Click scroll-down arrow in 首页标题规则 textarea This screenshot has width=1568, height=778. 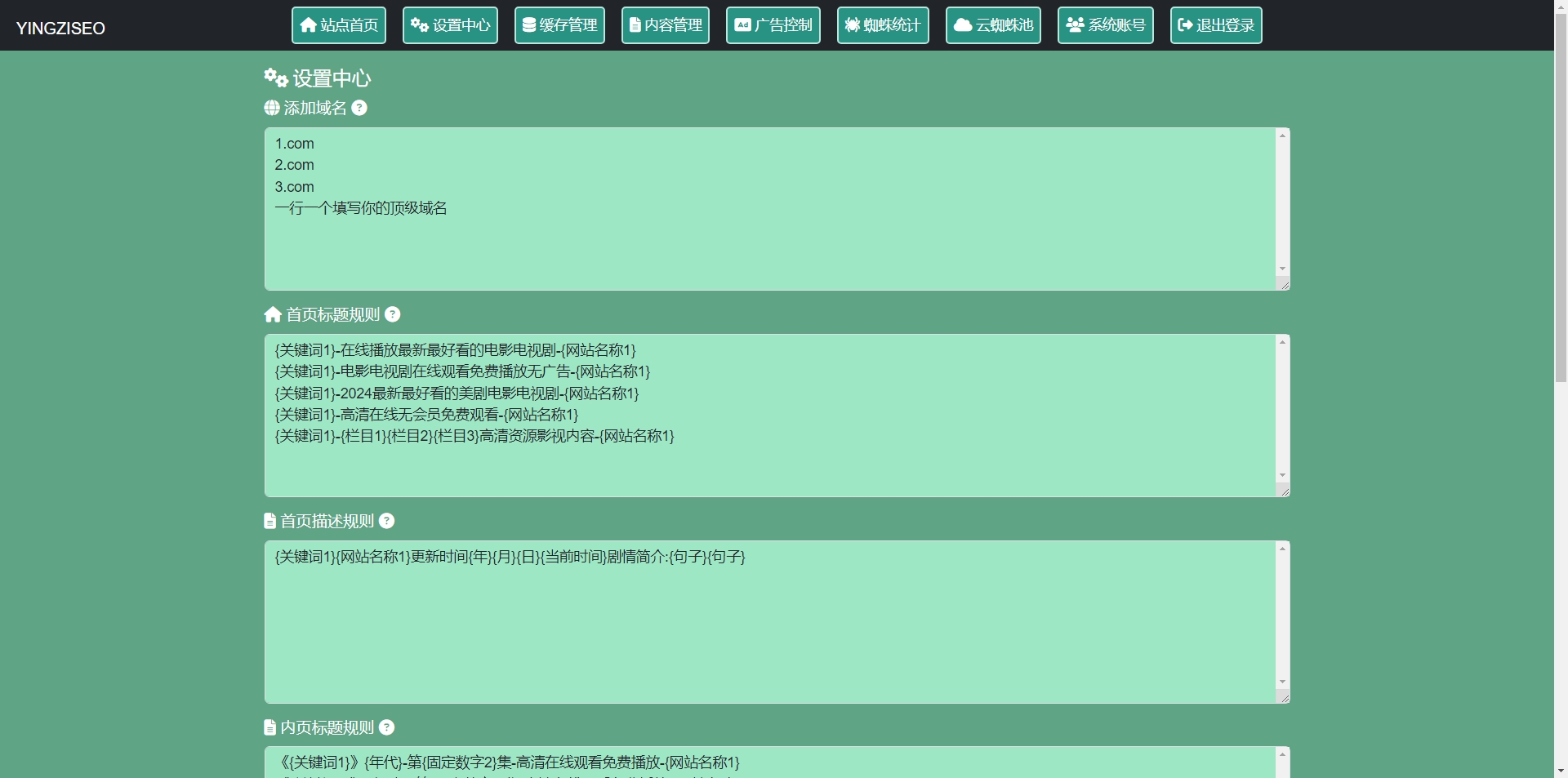click(1282, 475)
